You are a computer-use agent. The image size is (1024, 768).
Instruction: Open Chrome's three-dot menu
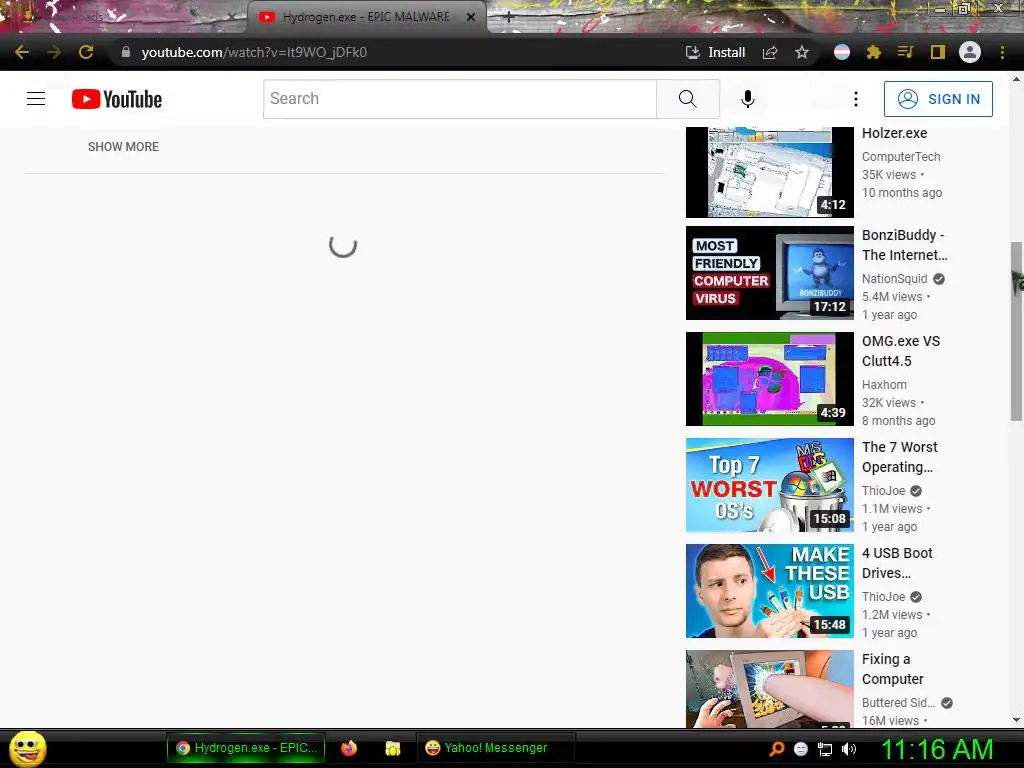coord(1002,52)
